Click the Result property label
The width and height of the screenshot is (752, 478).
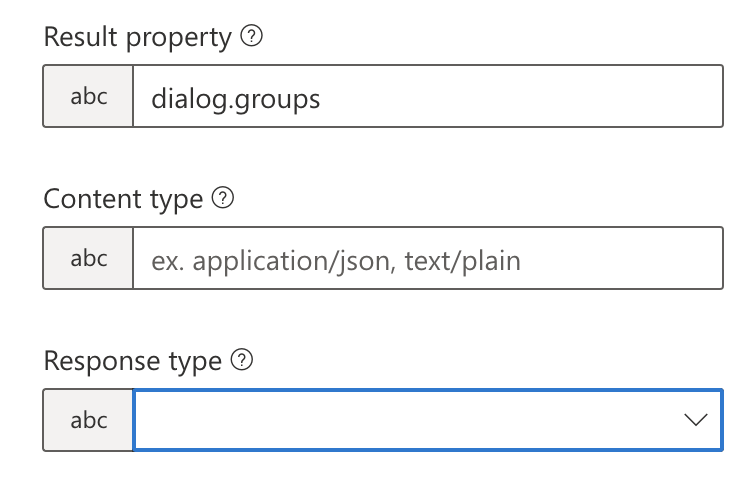138,37
